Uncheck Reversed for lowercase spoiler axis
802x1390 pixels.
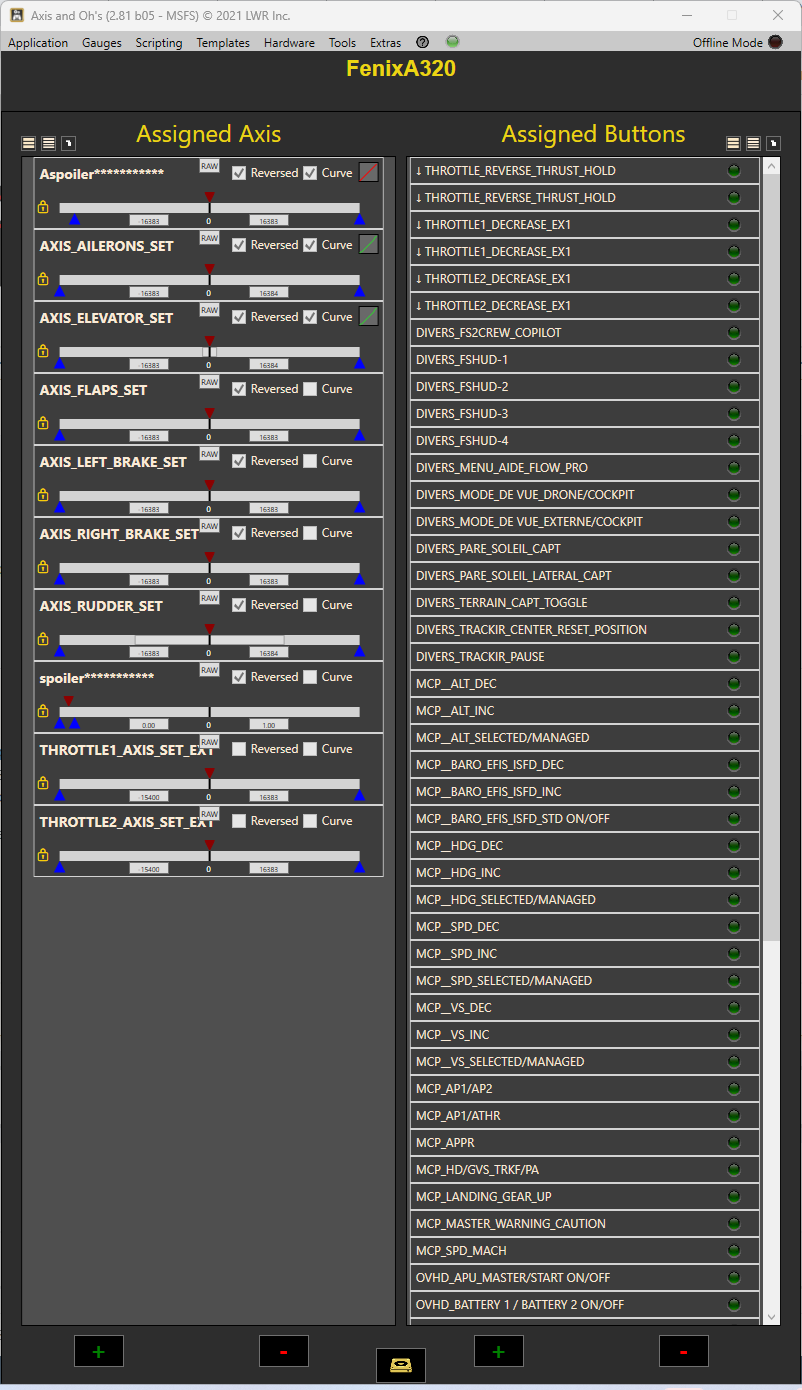[x=239, y=676]
